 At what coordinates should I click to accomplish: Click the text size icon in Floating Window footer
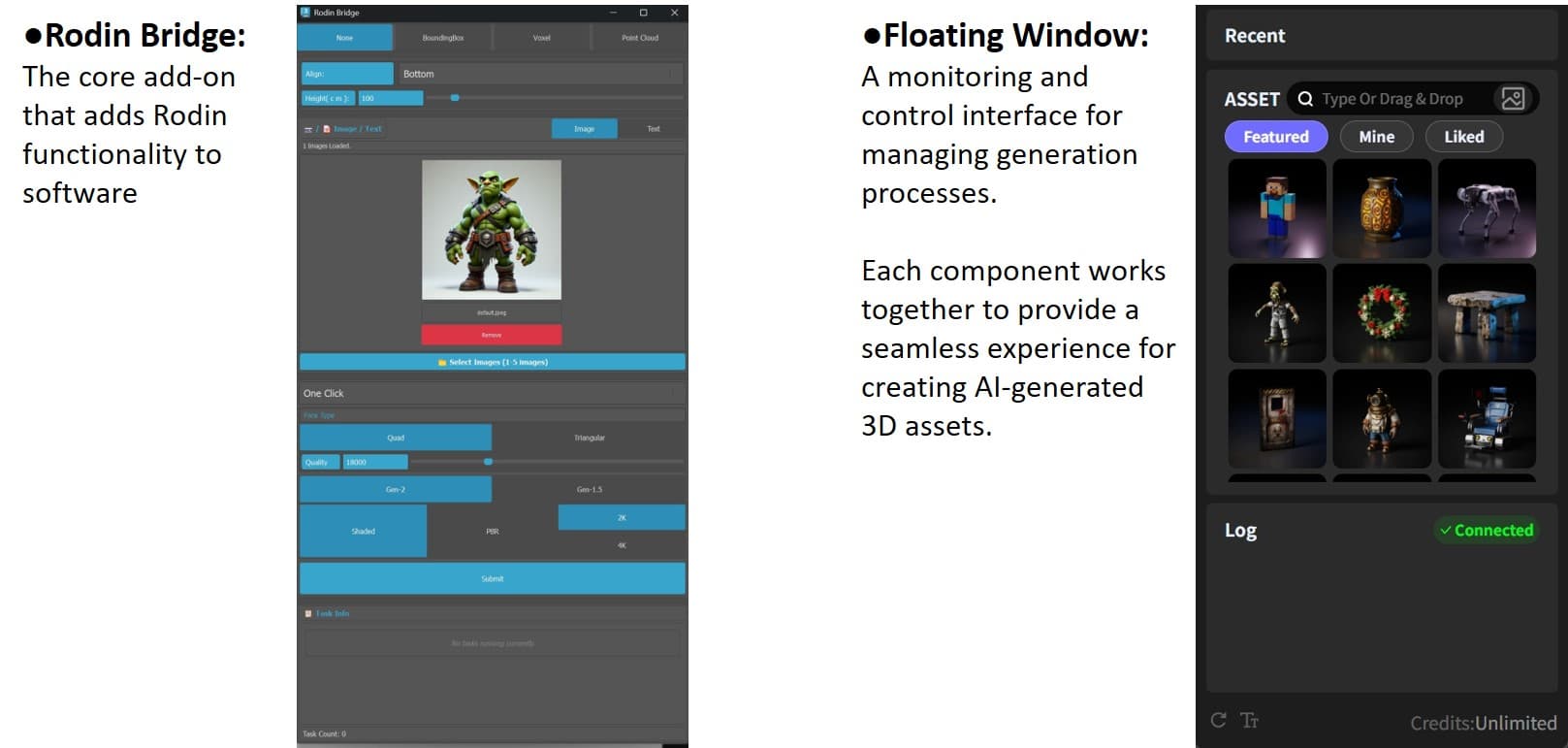1250,720
